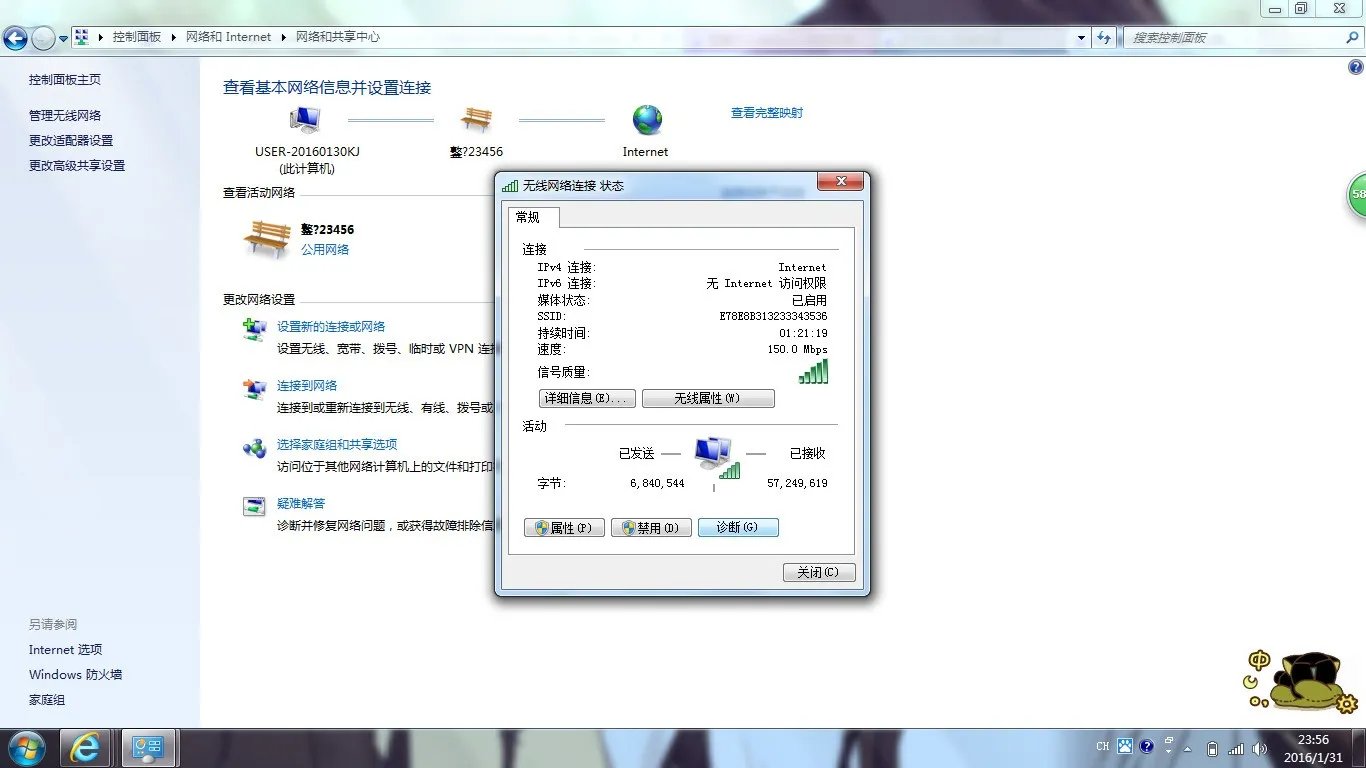This screenshot has height=768, width=1366.
Task: Click 诊断(G) button
Action: 738,527
